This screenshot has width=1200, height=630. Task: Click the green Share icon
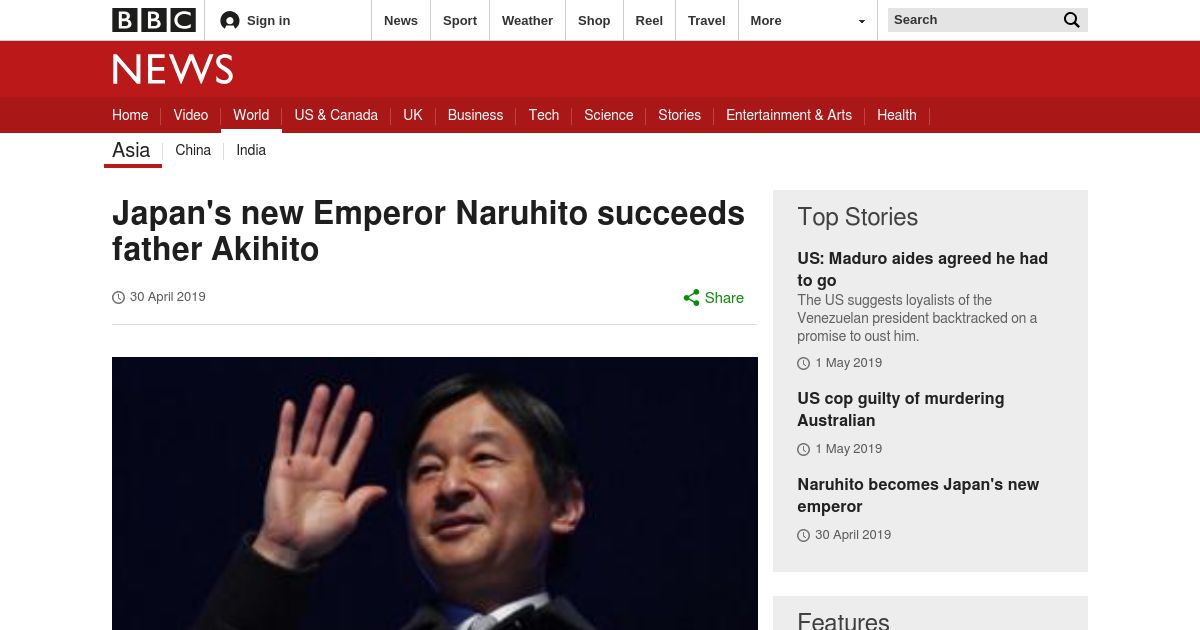(691, 298)
